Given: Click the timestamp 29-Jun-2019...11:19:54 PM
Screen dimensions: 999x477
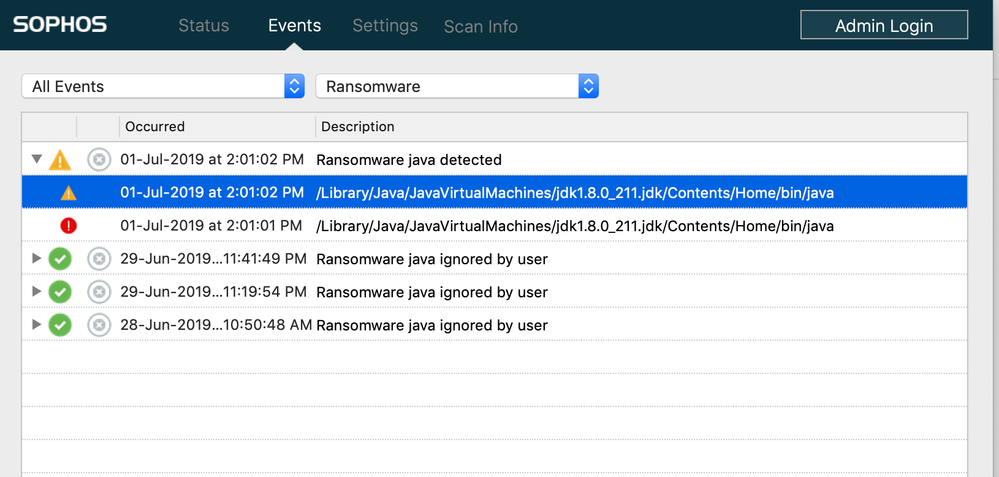Looking at the screenshot, I should (x=213, y=292).
